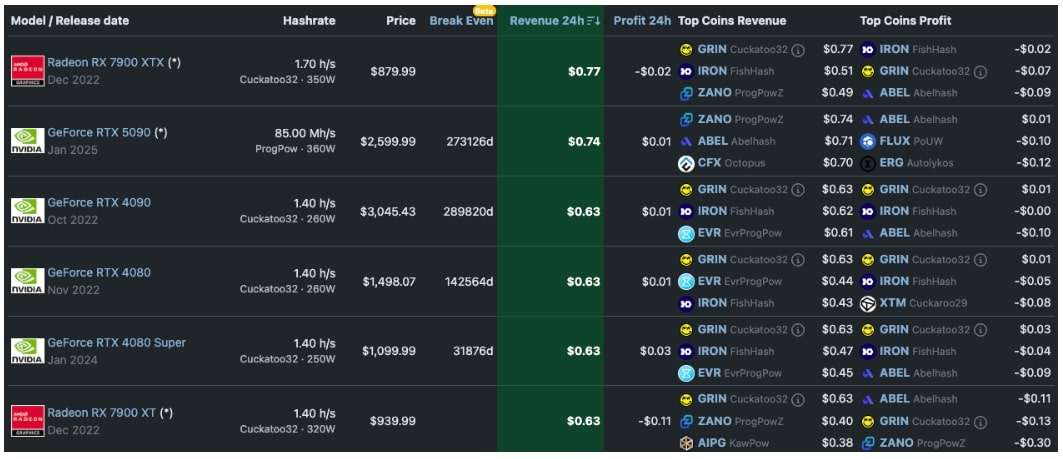This screenshot has width=1063, height=459.
Task: Click the $1,099.99 price cell
Action: point(389,351)
